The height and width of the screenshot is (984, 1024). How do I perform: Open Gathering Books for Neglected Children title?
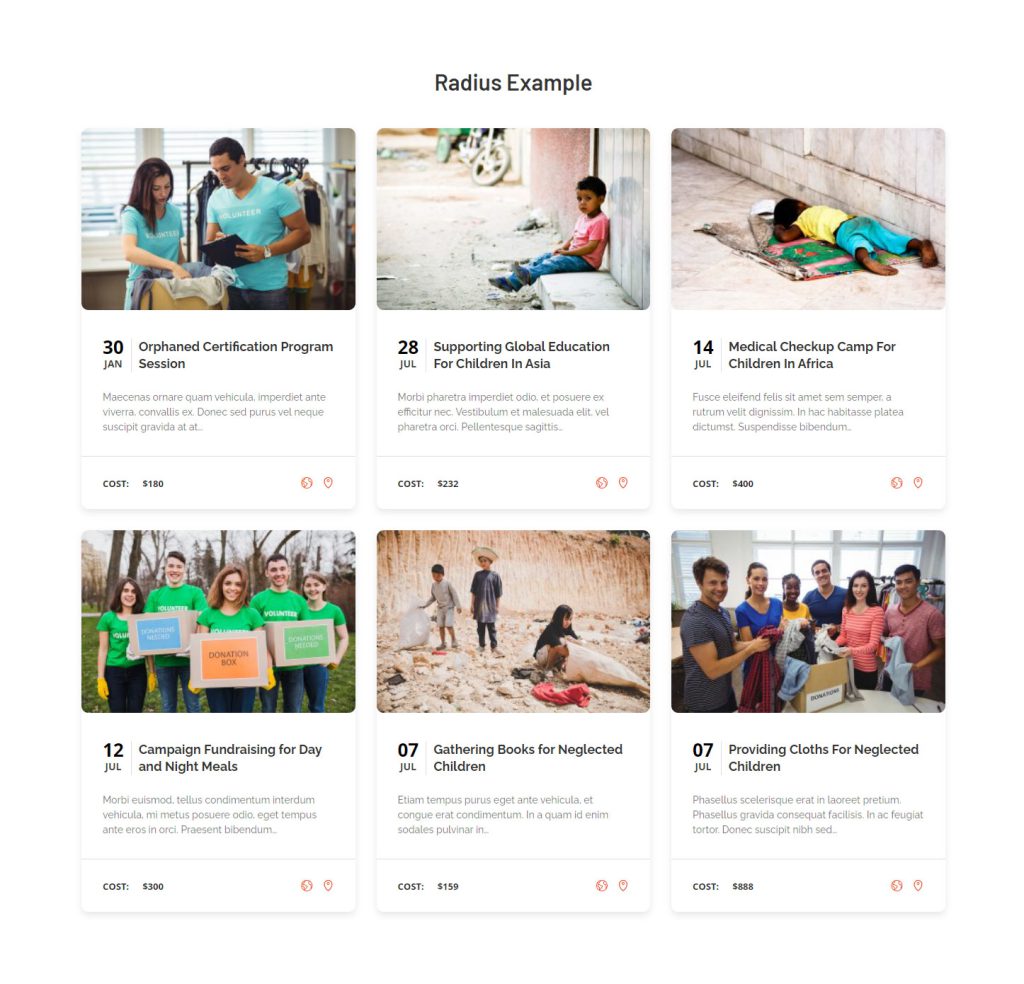click(x=528, y=758)
